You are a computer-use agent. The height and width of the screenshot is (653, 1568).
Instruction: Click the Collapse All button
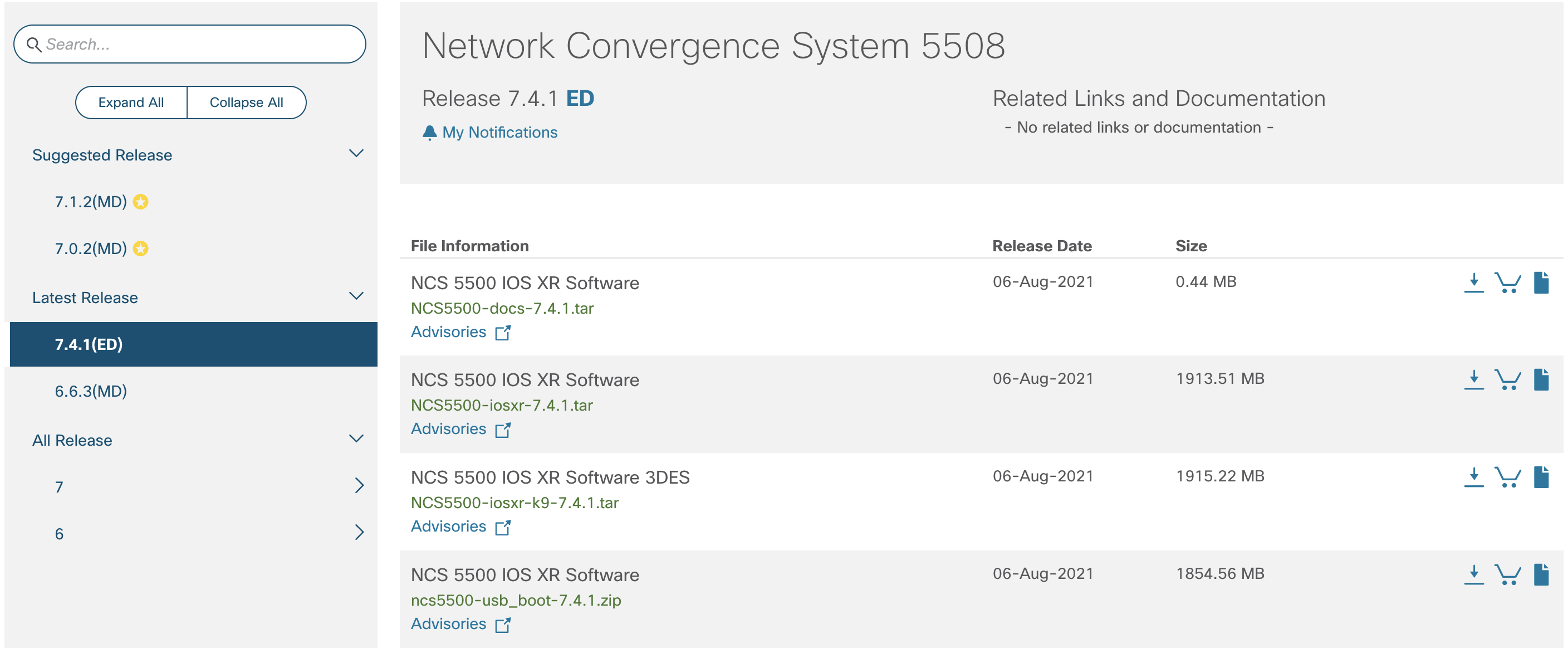[x=247, y=103]
